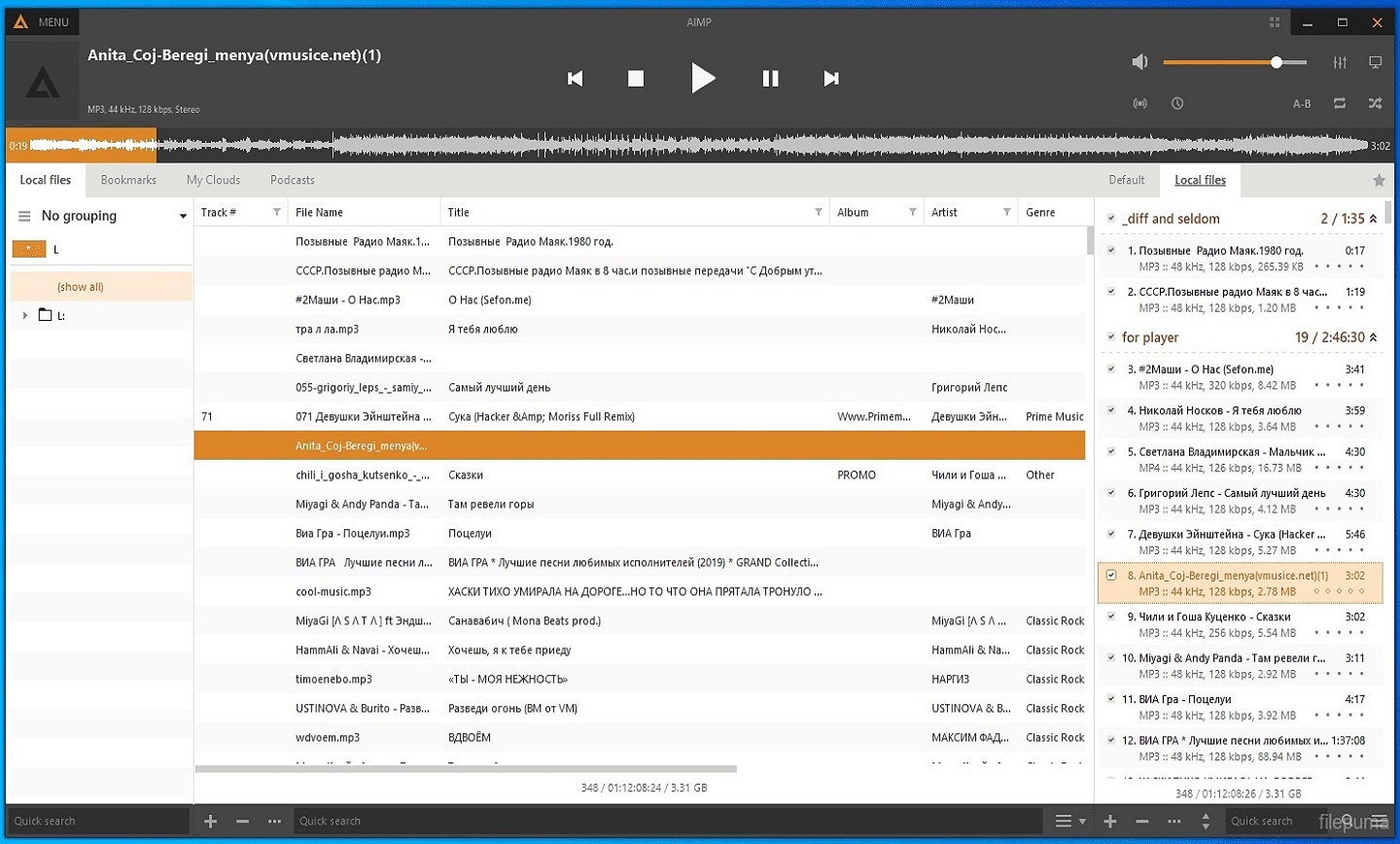This screenshot has height=844, width=1400.
Task: Uncheck track 8 Anita_Coj-Beregi_menya
Action: pos(1111,576)
